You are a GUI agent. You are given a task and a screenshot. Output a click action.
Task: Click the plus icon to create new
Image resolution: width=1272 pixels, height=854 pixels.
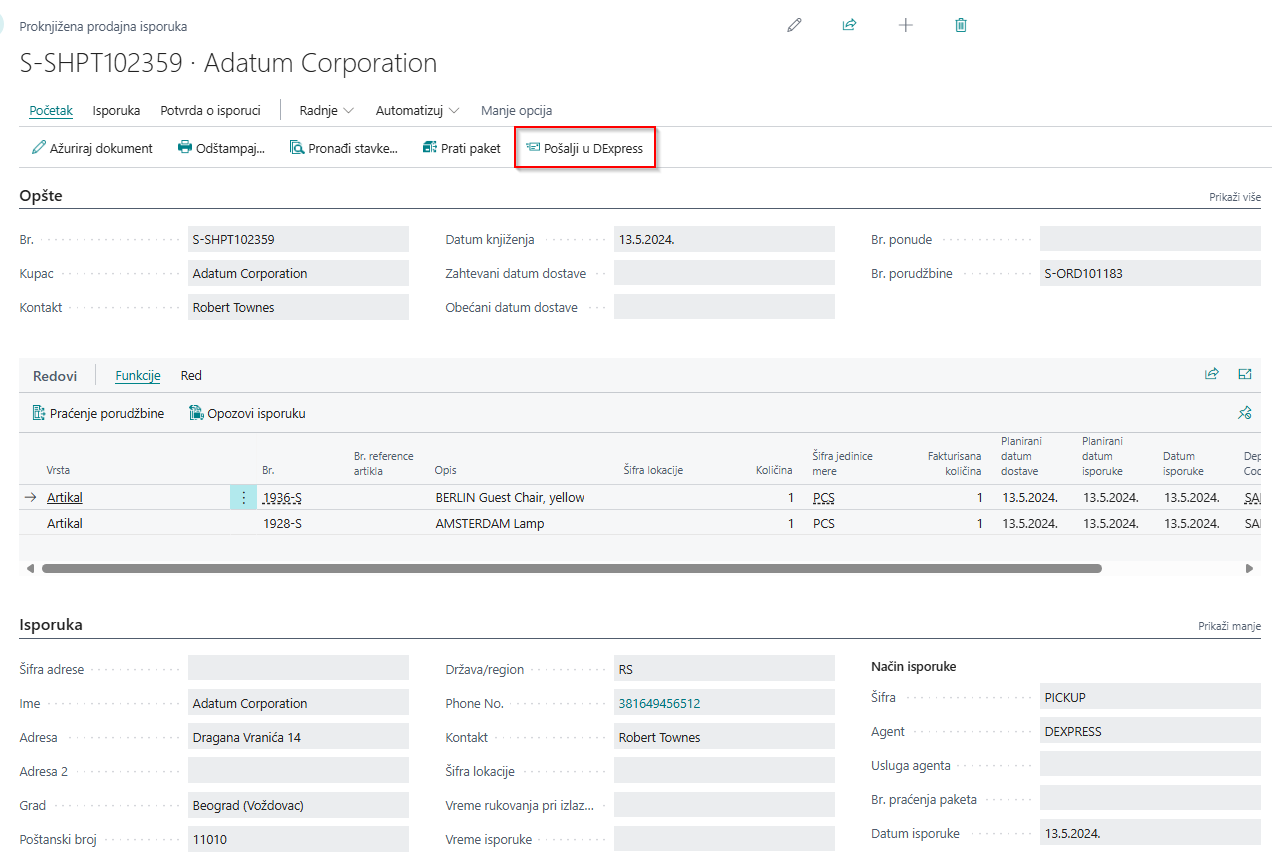(x=906, y=26)
